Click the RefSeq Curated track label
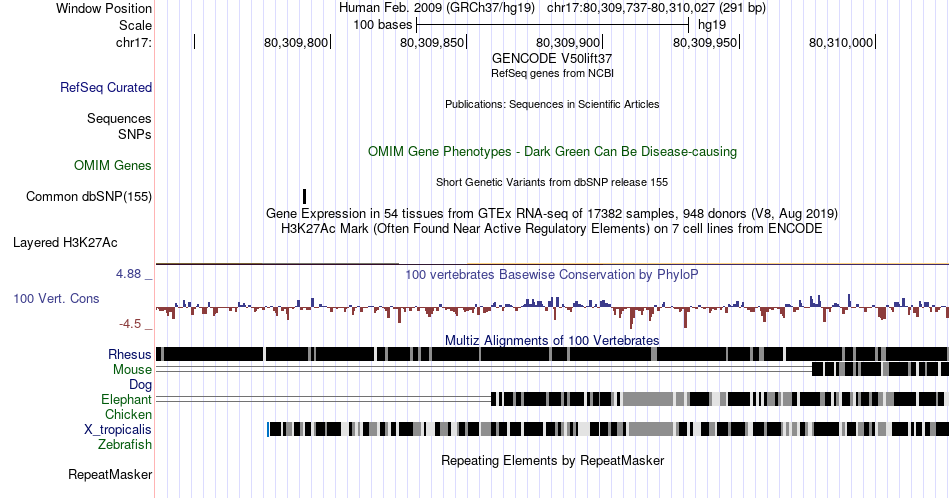This screenshot has width=950, height=498. click(x=106, y=87)
